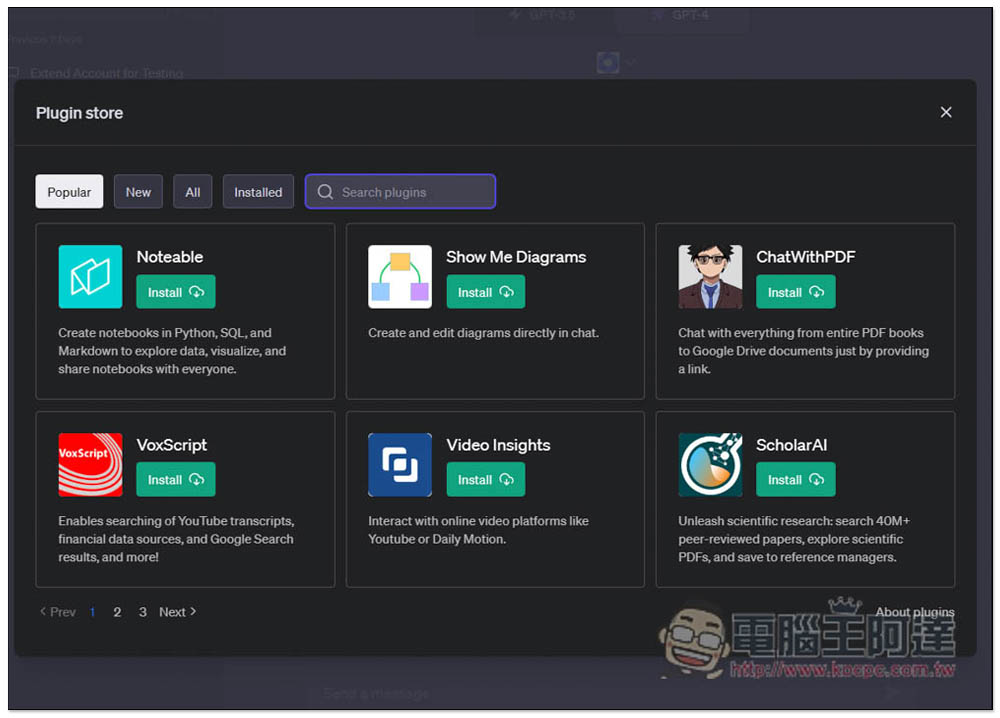The height and width of the screenshot is (718, 1000).
Task: Click the Video Insights description text
Action: pyautogui.click(x=478, y=530)
